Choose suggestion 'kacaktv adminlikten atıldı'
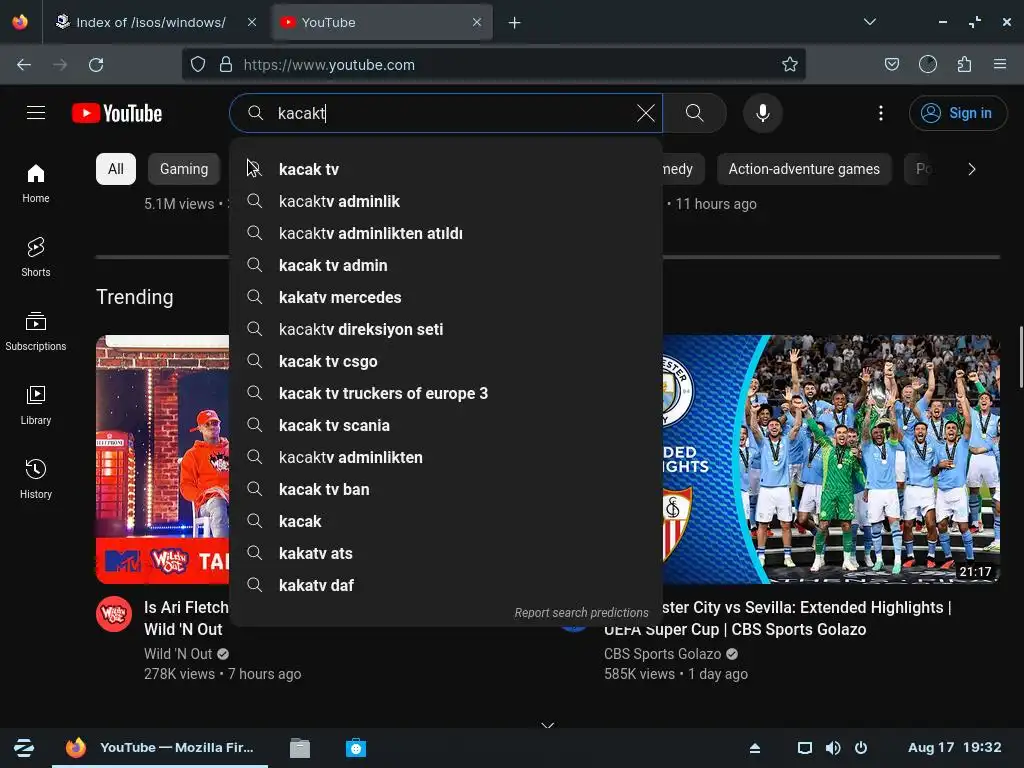 446,233
